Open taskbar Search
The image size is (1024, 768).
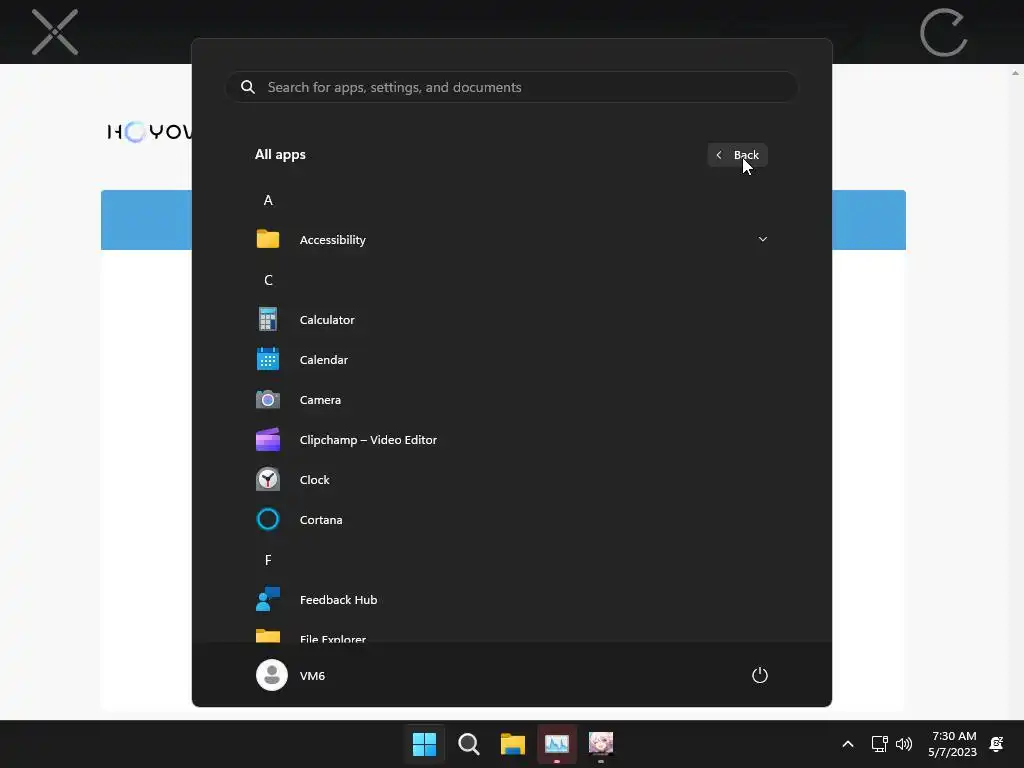click(468, 744)
